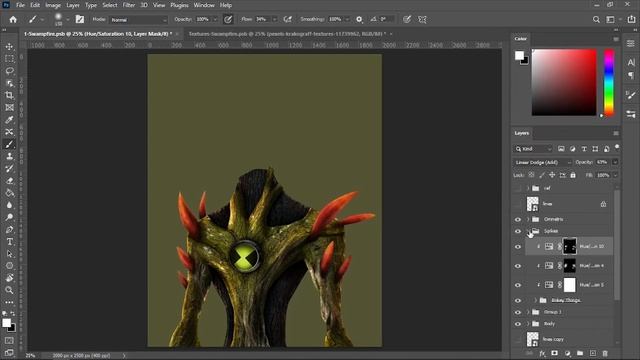Screen dimensions: 640x360
Task: Toggle pressure for size button
Action: [x=407, y=19]
